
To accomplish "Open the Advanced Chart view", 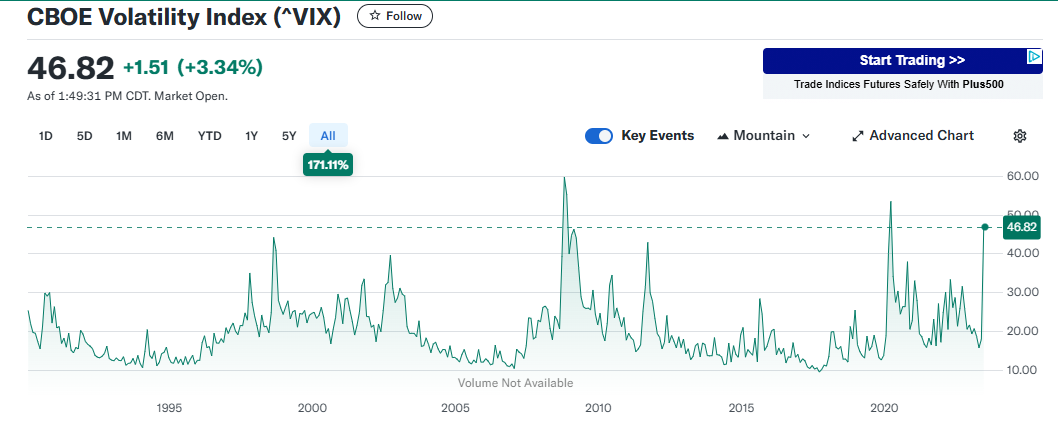I will tap(912, 136).
